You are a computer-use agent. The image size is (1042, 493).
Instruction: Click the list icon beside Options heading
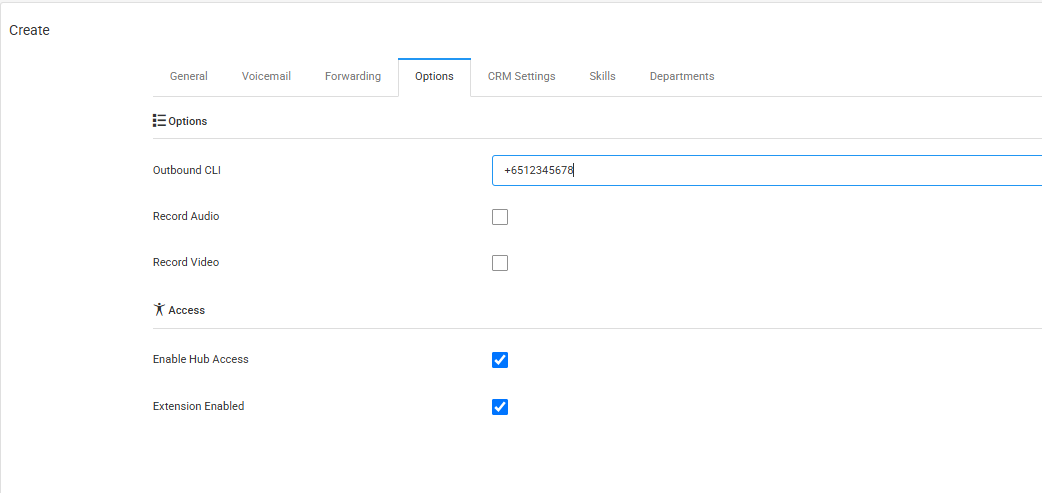(x=159, y=121)
